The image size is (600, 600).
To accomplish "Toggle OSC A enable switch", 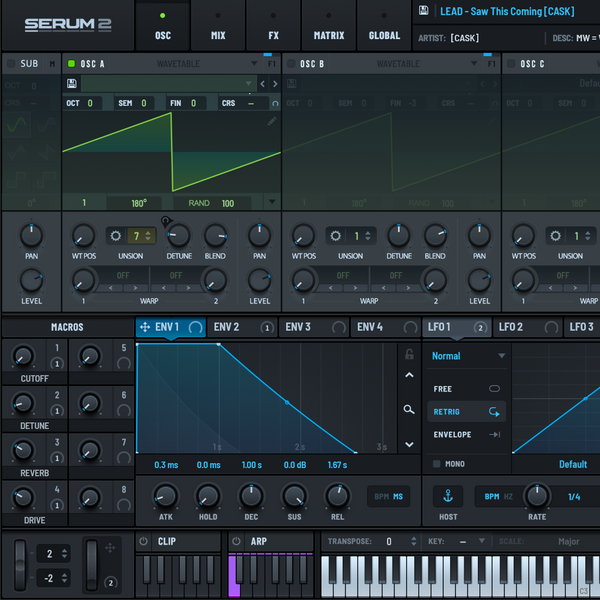I will [71, 64].
